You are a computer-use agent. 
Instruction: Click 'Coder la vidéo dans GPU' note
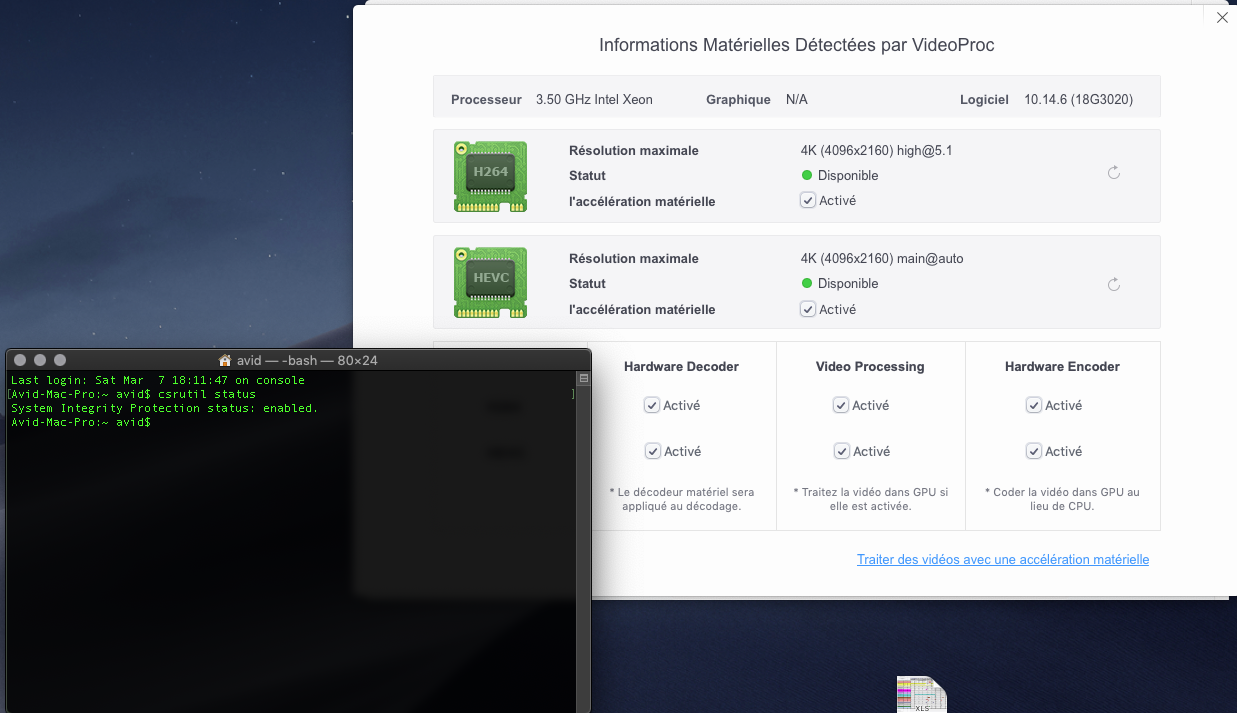point(1062,499)
